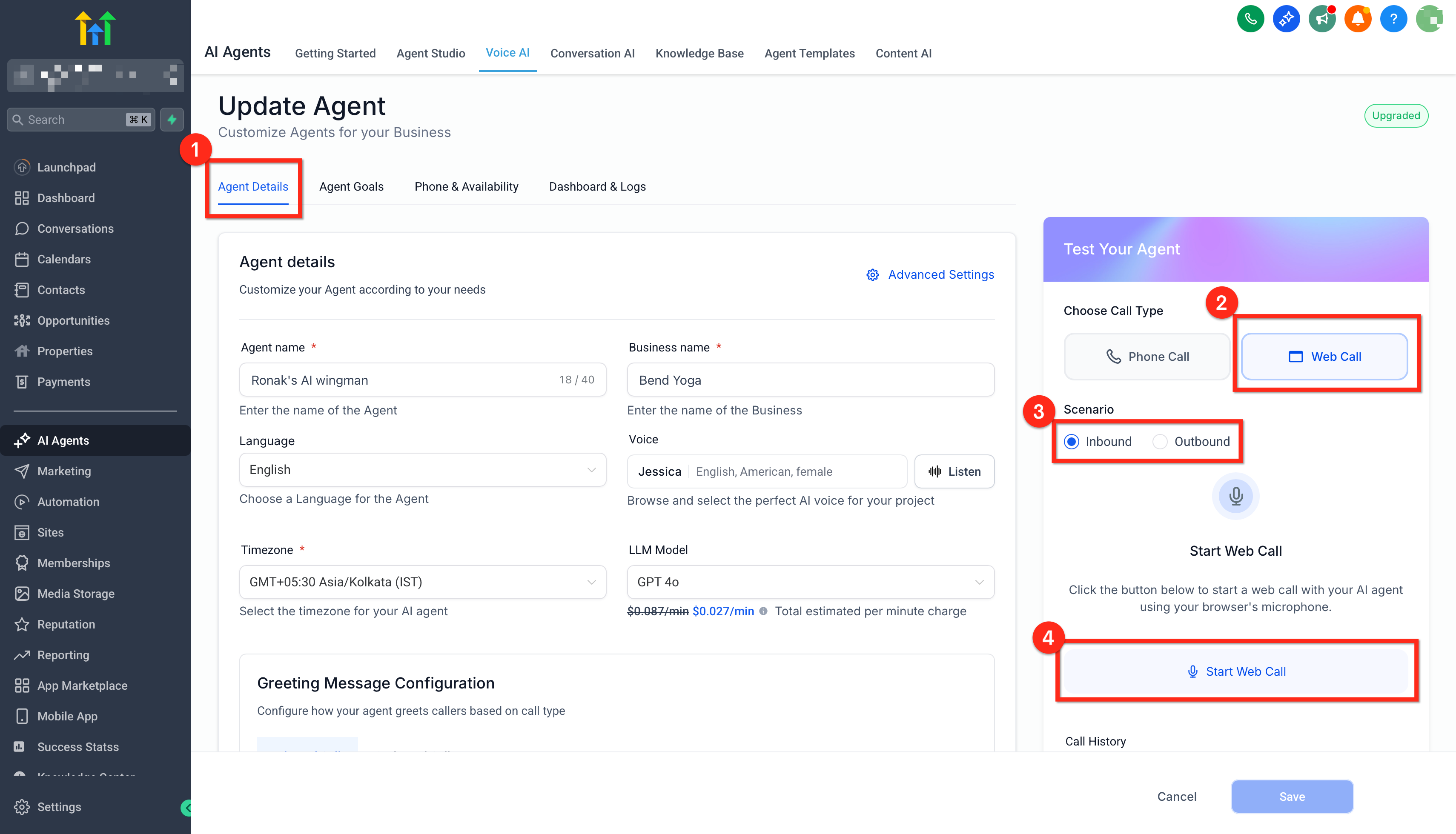Expand the Language dropdown
The image size is (1456, 834).
point(422,470)
